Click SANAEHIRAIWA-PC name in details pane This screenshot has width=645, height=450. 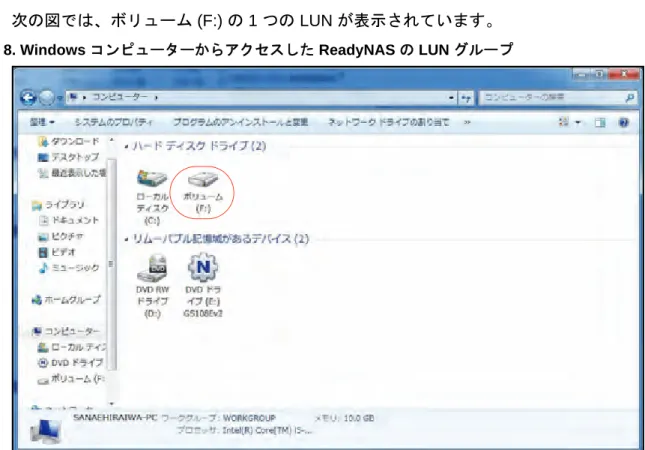115,418
